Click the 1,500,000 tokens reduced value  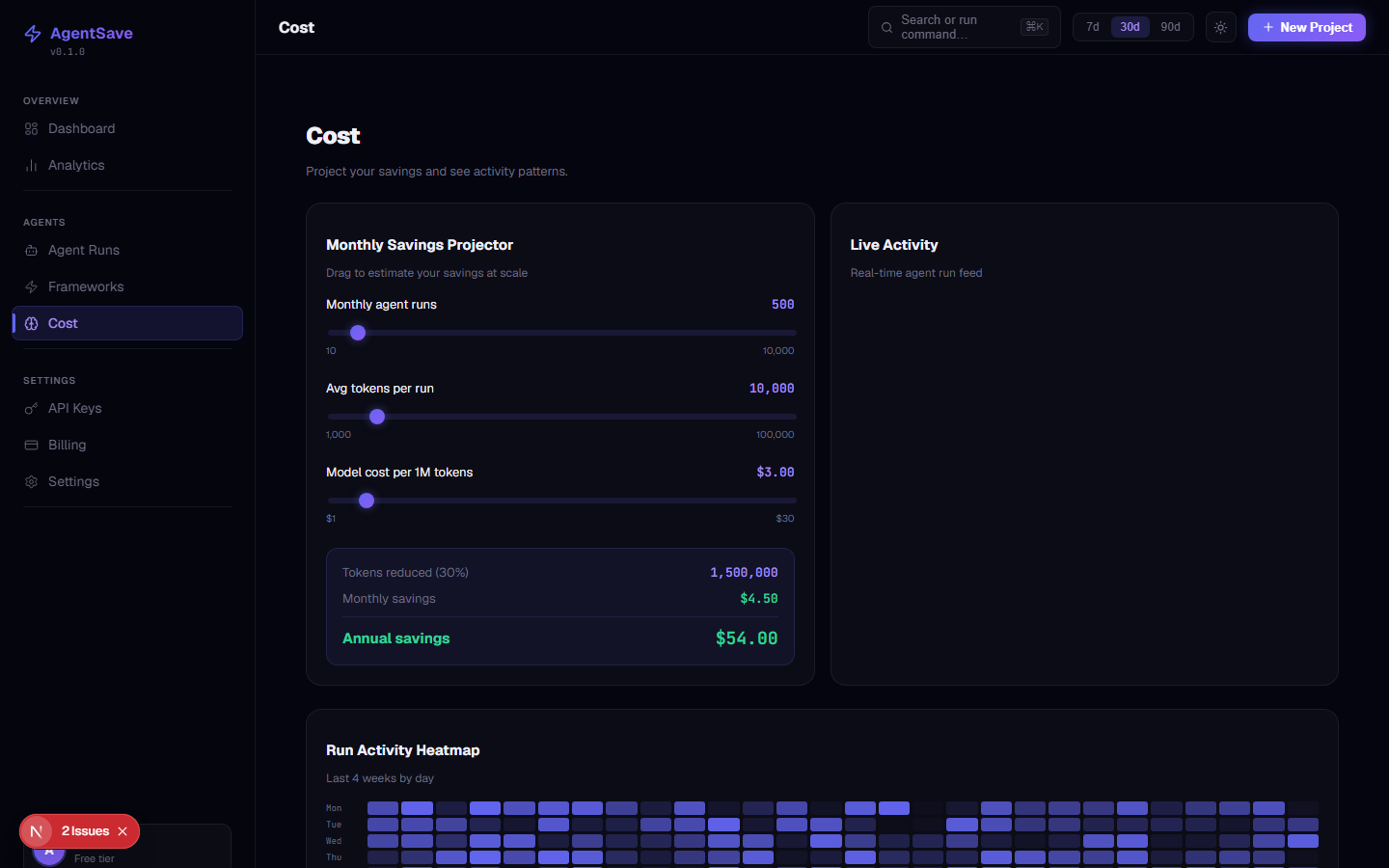coord(744,573)
